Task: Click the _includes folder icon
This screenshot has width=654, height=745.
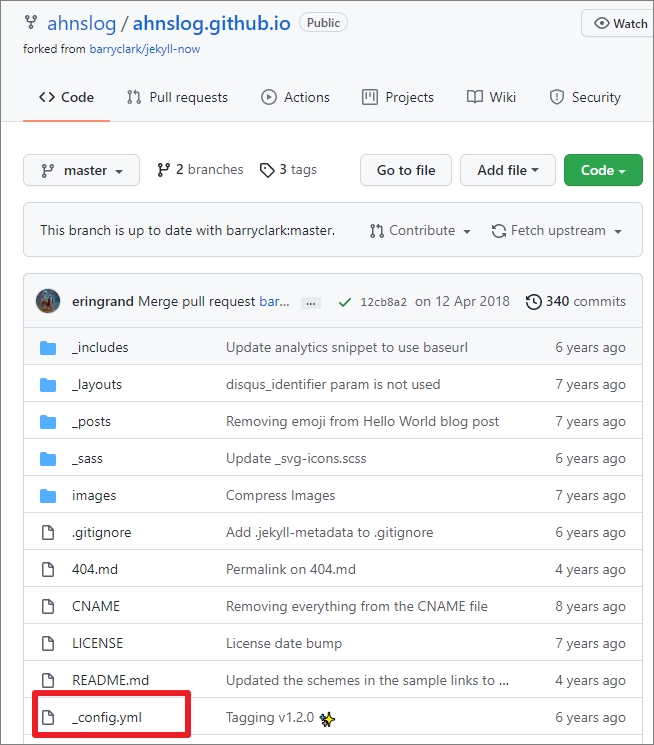Action: (48, 348)
